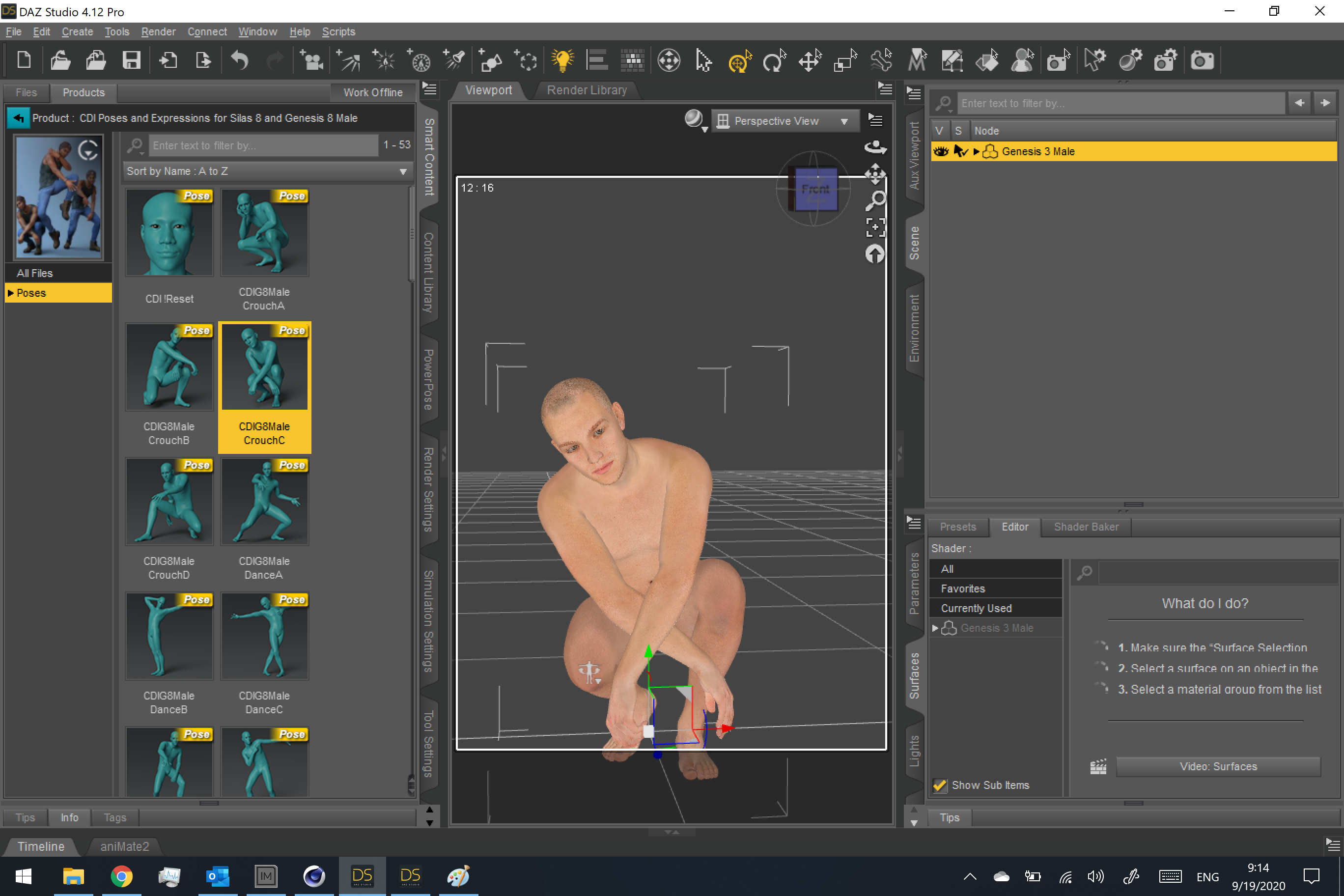Click the Front view cube
Viewport: 1344px width, 896px height.
tap(815, 189)
